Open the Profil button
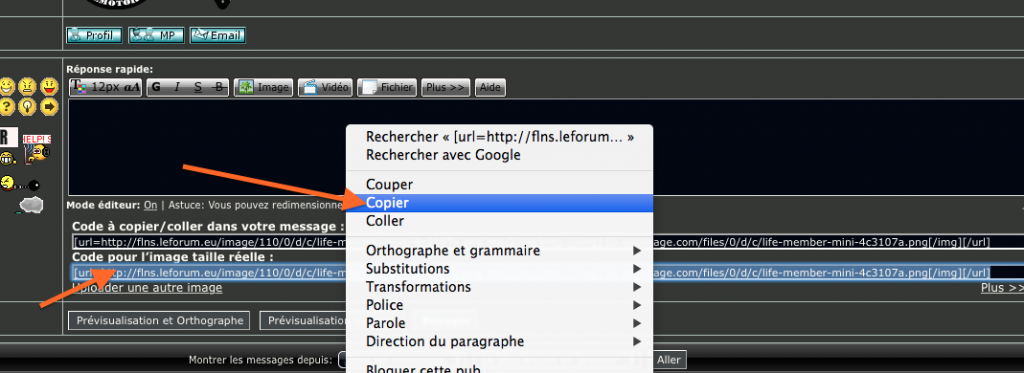The width and height of the screenshot is (1024, 373). coord(94,35)
